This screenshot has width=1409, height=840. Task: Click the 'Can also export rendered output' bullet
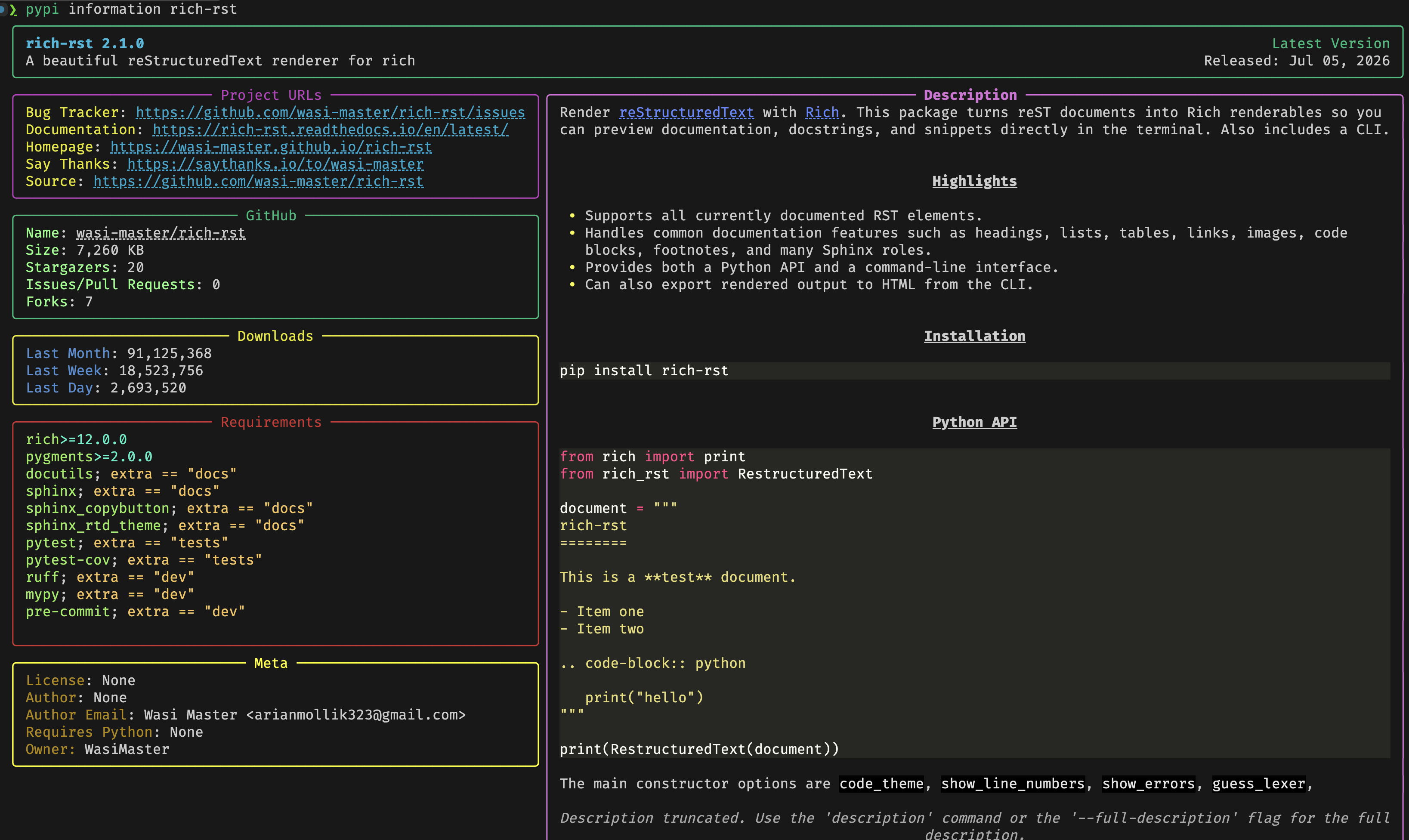click(x=809, y=285)
